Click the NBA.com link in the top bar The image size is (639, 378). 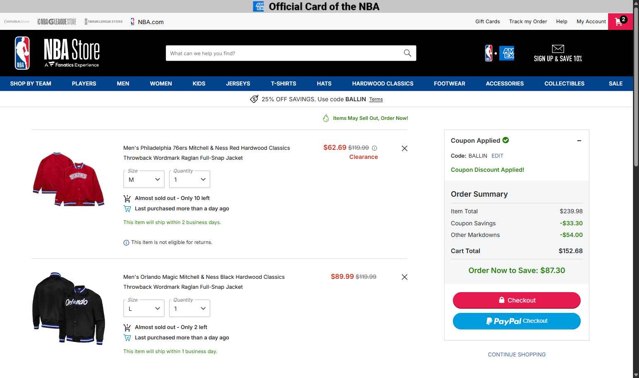click(147, 22)
